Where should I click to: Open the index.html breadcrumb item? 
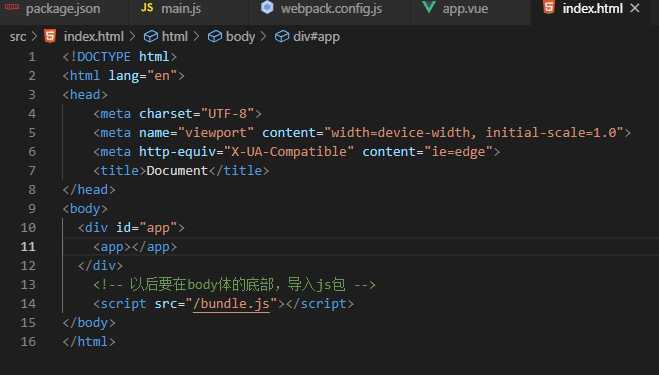[x=94, y=37]
